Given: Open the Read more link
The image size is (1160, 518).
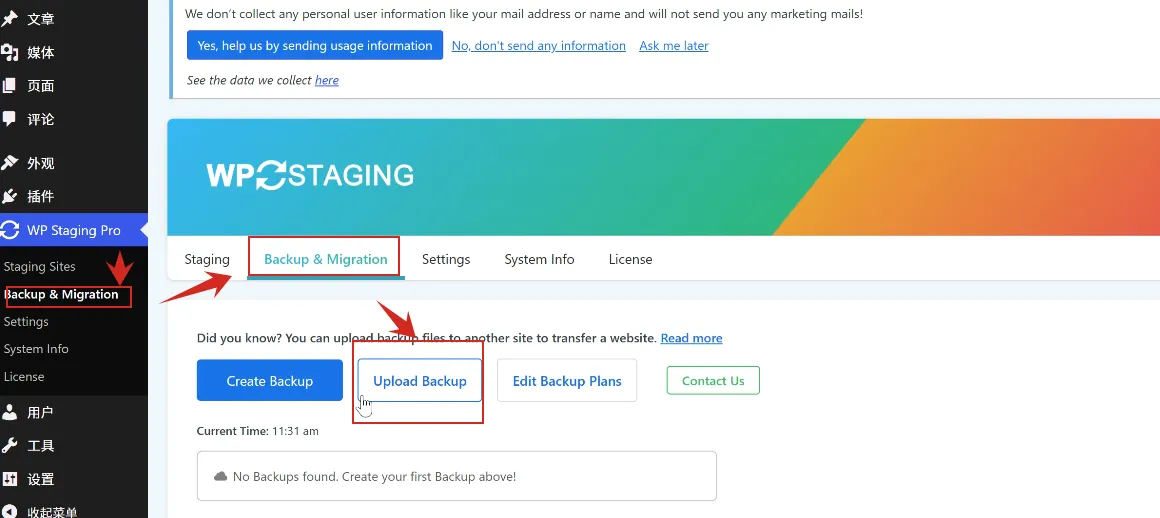Looking at the screenshot, I should coord(692,338).
